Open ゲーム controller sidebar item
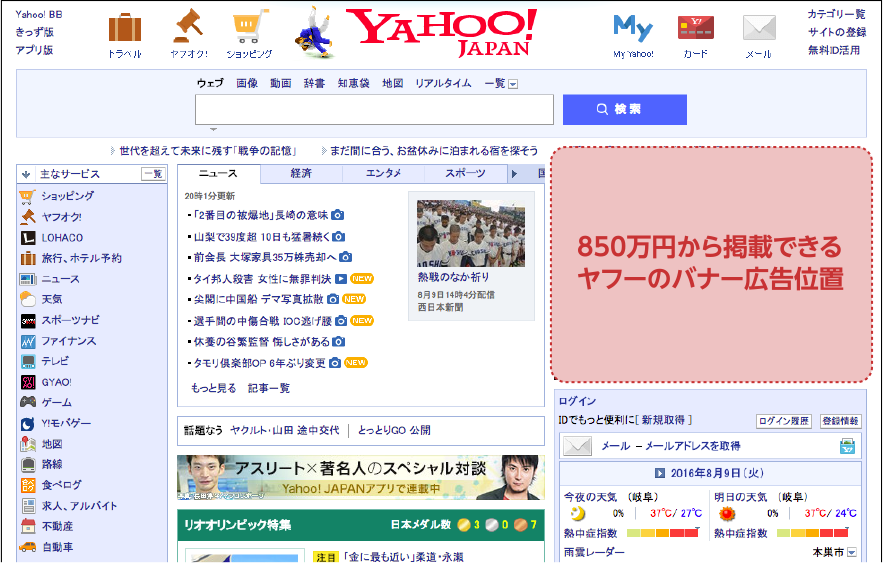 (x=56, y=403)
